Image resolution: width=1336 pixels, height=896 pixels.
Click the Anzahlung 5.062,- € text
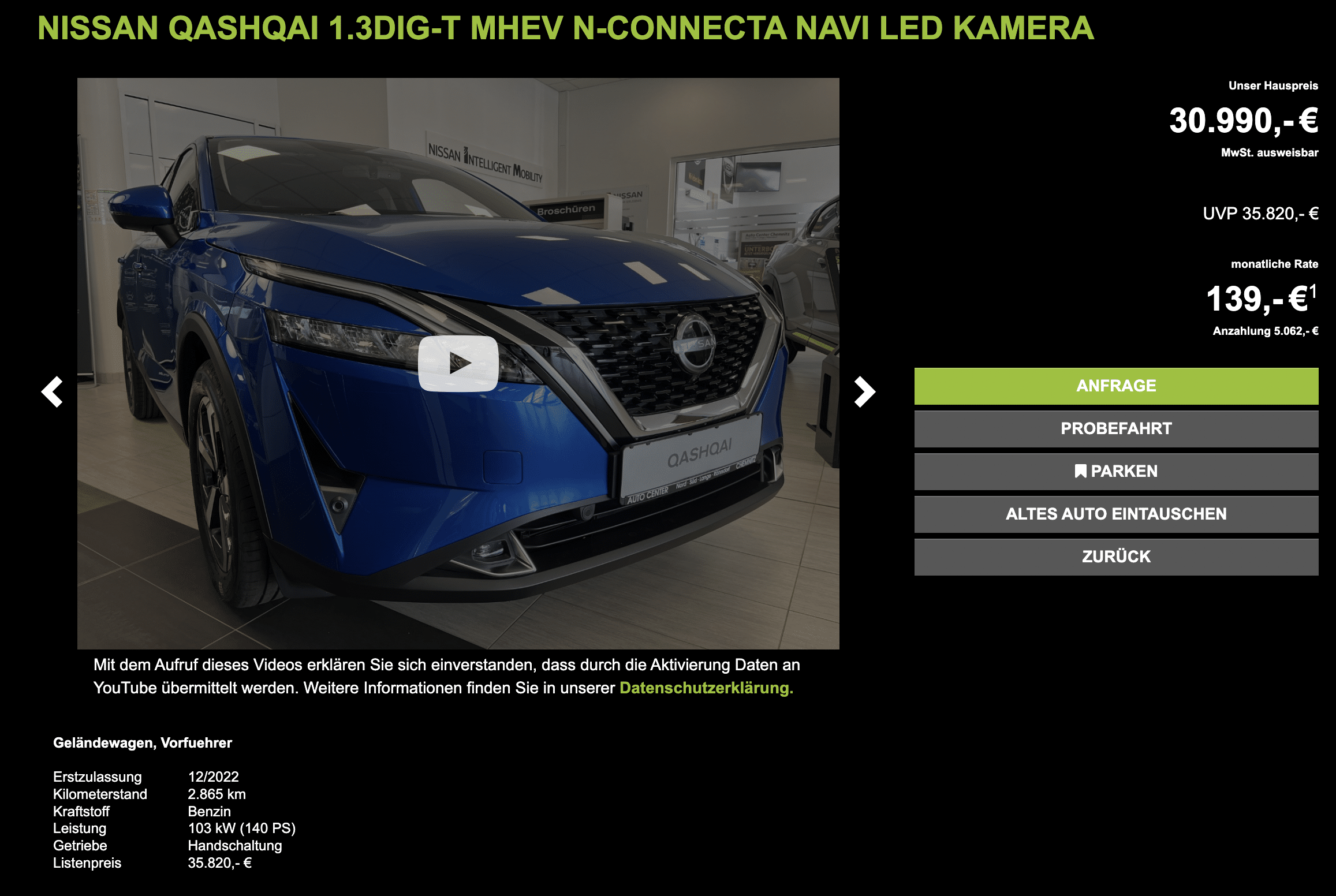point(1266,331)
